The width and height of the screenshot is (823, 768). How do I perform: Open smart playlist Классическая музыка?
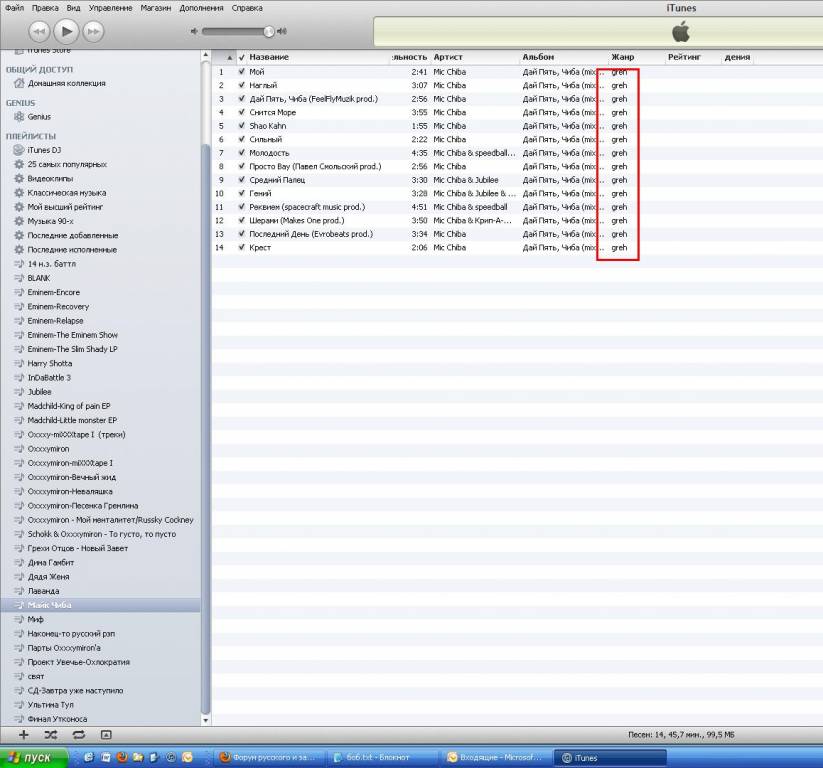coord(67,193)
